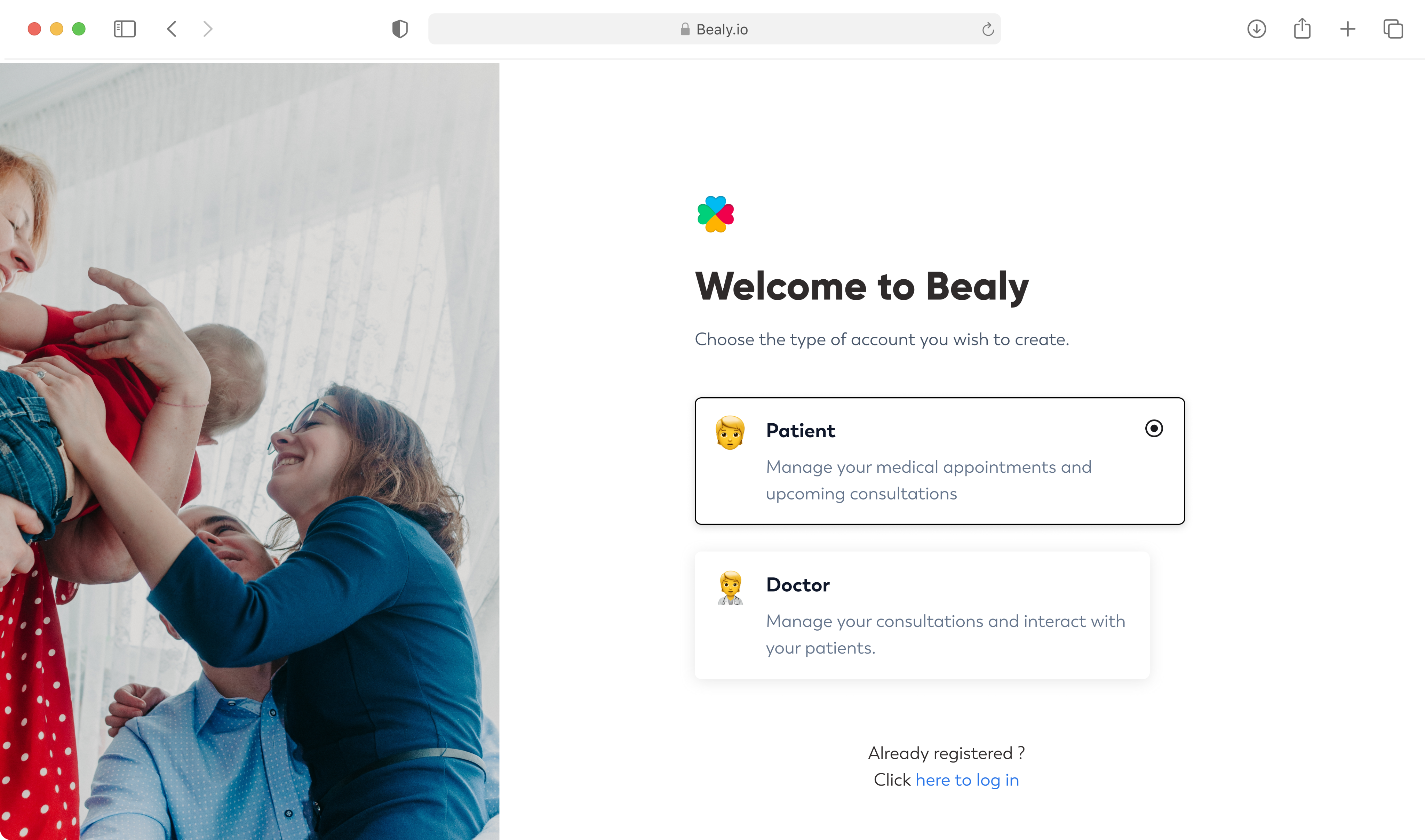Click the green full-screen window button
The width and height of the screenshot is (1425, 840).
(79, 29)
